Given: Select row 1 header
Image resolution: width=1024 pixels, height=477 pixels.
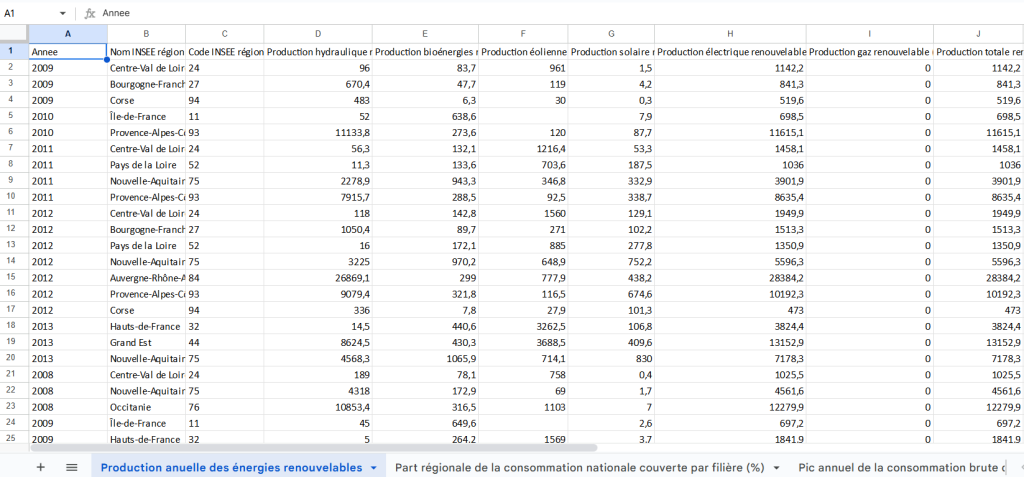Looking at the screenshot, I should [x=14, y=51].
